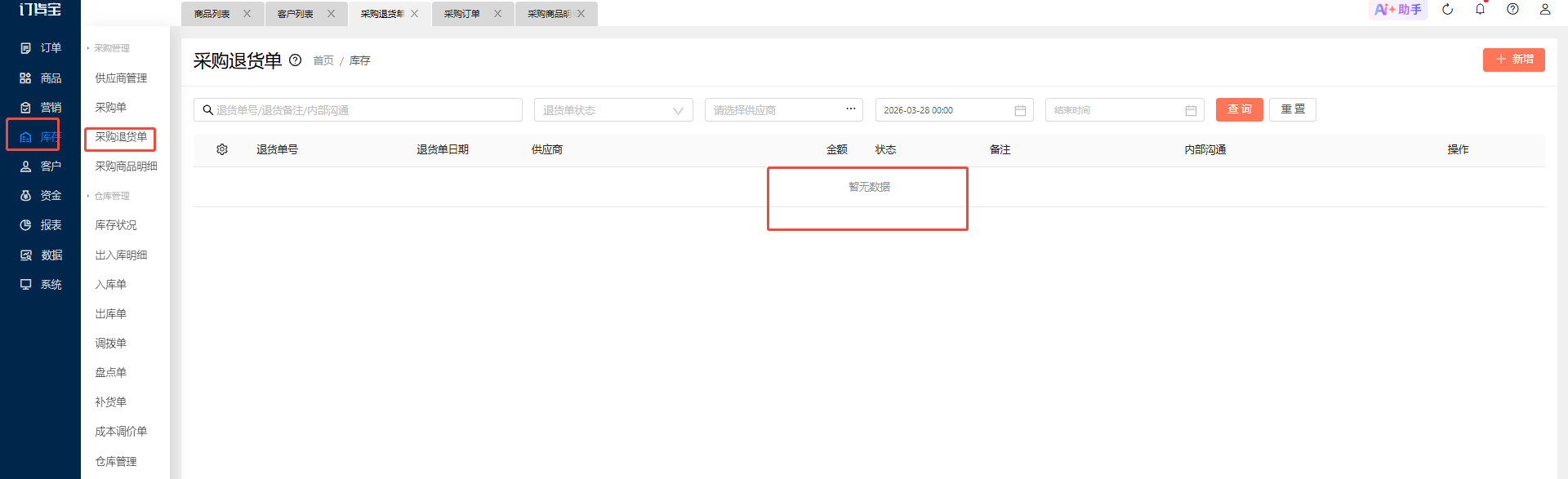Open 入库单 in the submenu

111,285
